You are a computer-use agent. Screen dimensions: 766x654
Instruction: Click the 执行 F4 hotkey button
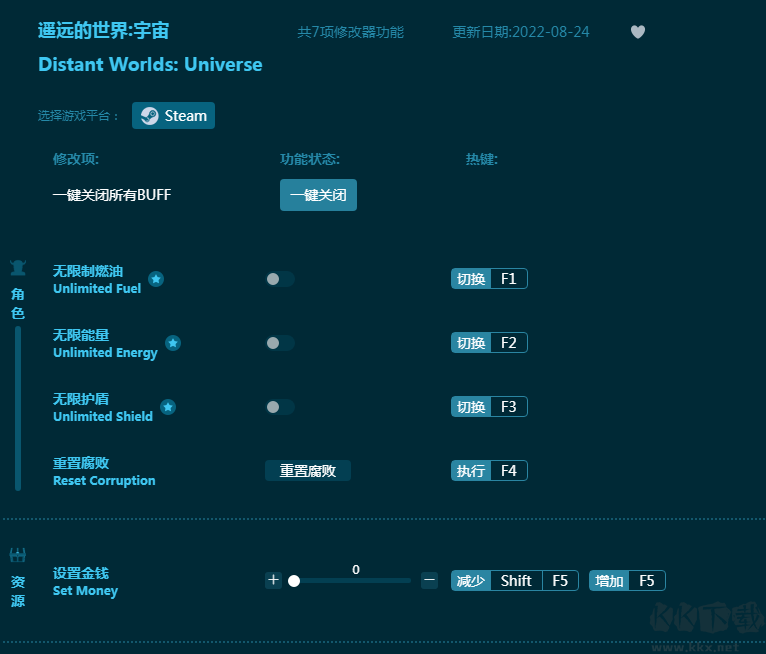[x=489, y=470]
